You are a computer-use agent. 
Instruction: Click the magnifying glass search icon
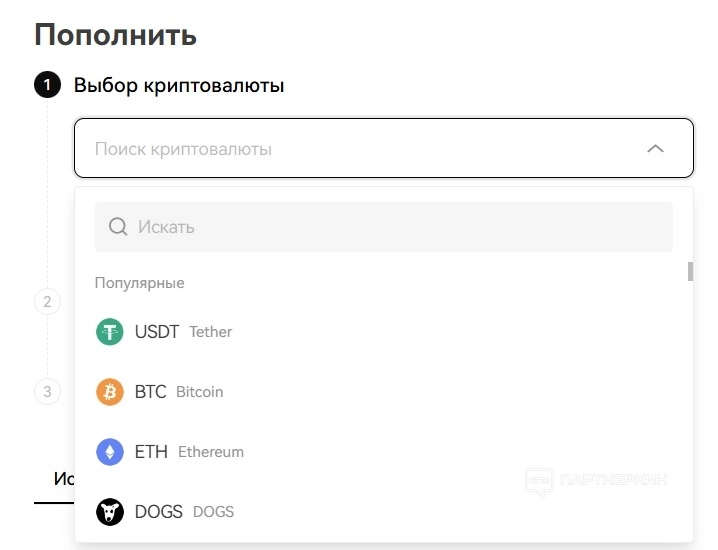point(118,227)
